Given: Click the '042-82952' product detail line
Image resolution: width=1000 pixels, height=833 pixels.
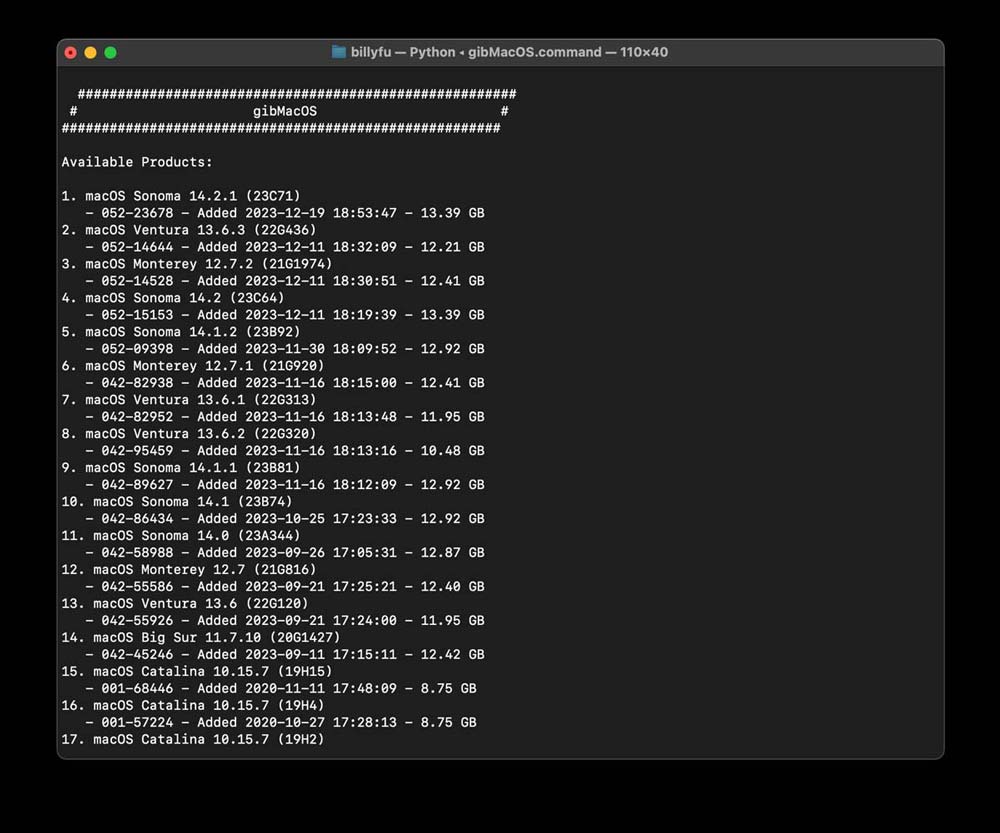Looking at the screenshot, I should [x=284, y=417].
